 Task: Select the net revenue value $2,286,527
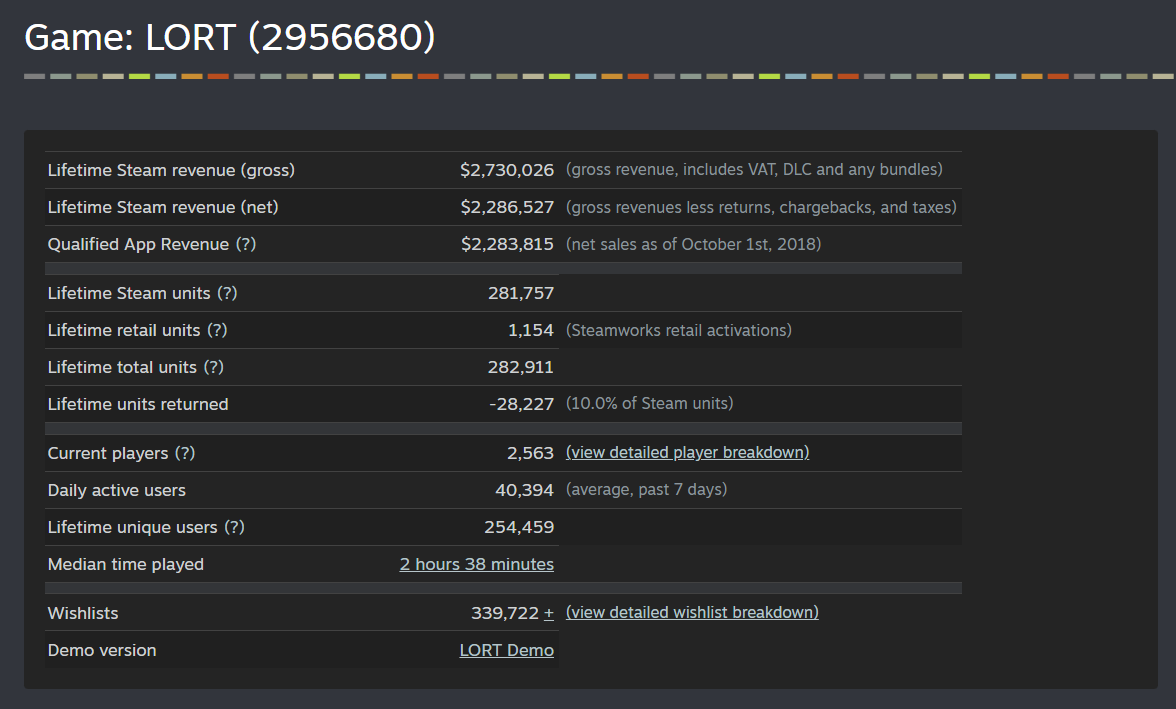pos(507,207)
